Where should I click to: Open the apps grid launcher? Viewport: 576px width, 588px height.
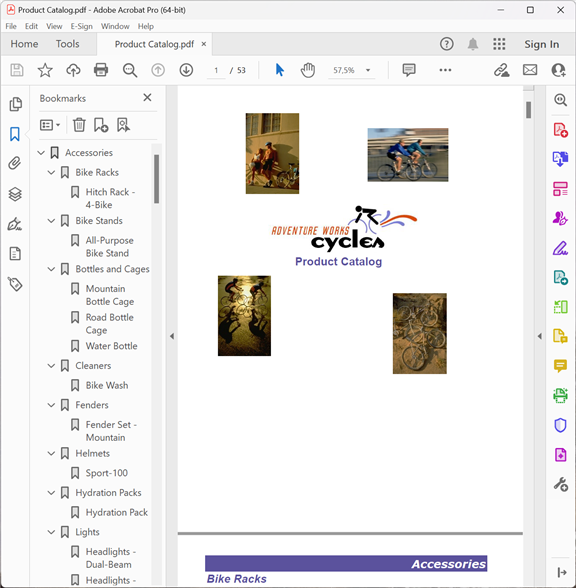coord(499,44)
